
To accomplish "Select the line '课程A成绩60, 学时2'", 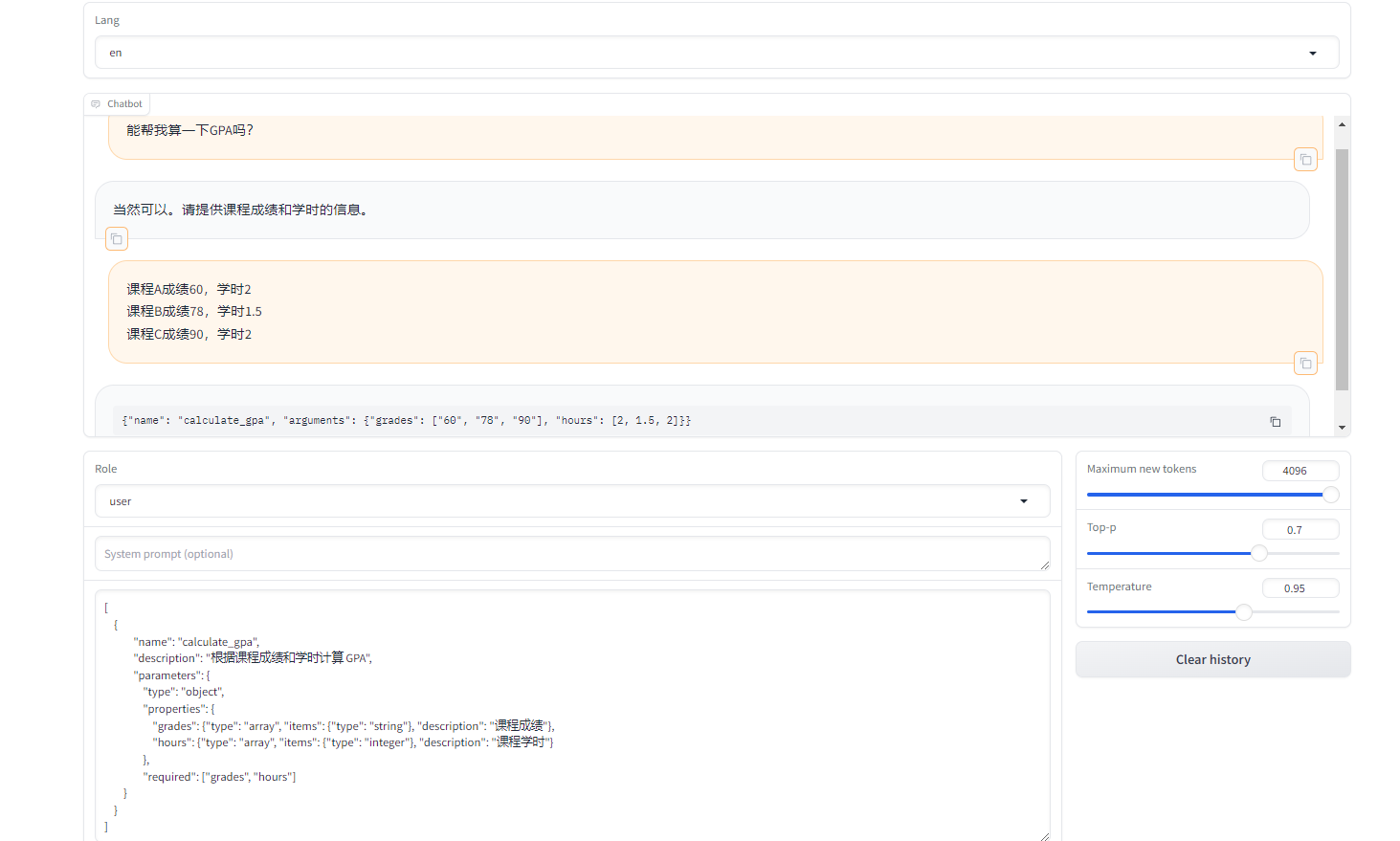I will [189, 289].
